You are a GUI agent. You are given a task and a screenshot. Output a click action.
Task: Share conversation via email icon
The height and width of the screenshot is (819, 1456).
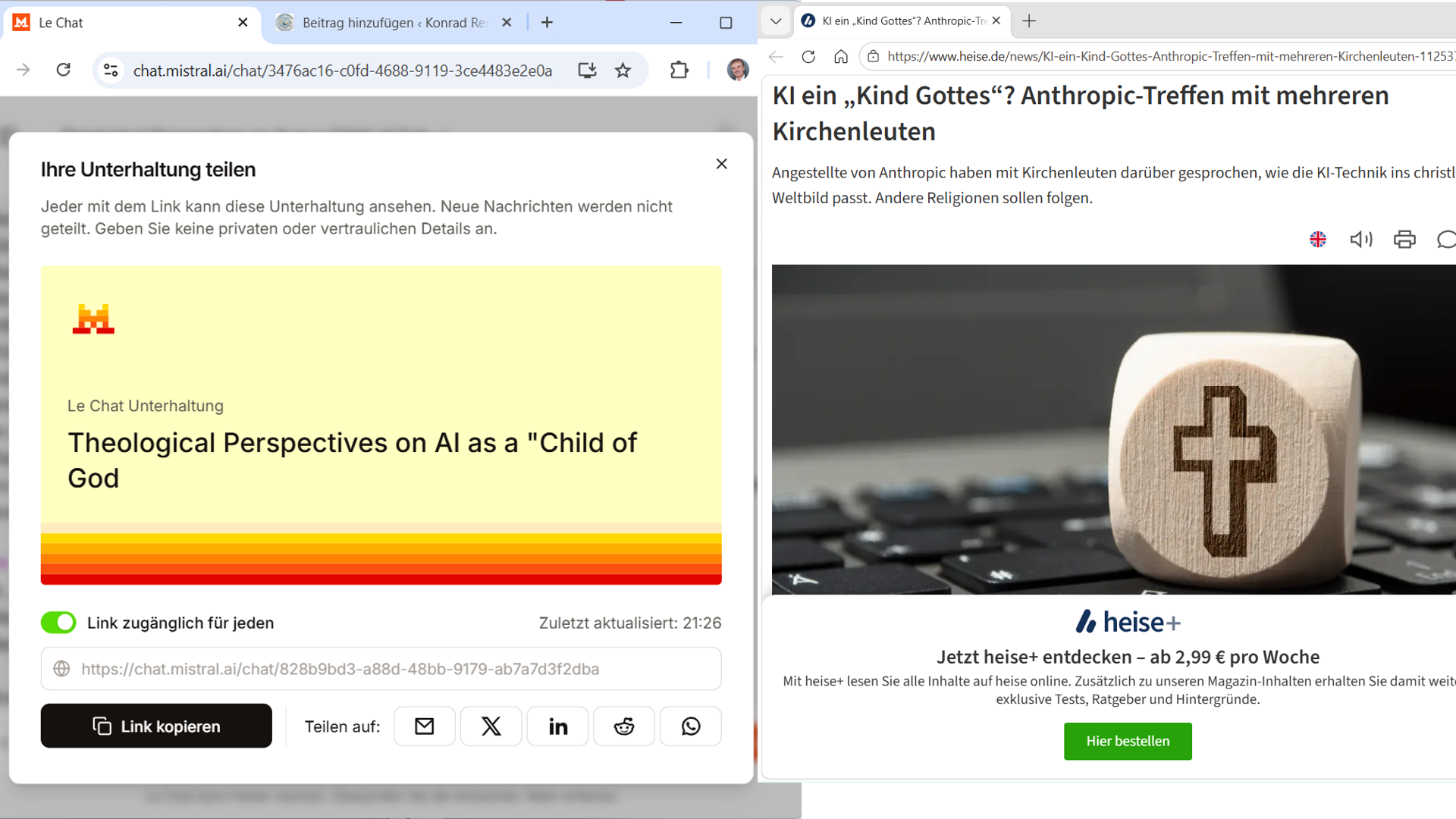point(425,726)
